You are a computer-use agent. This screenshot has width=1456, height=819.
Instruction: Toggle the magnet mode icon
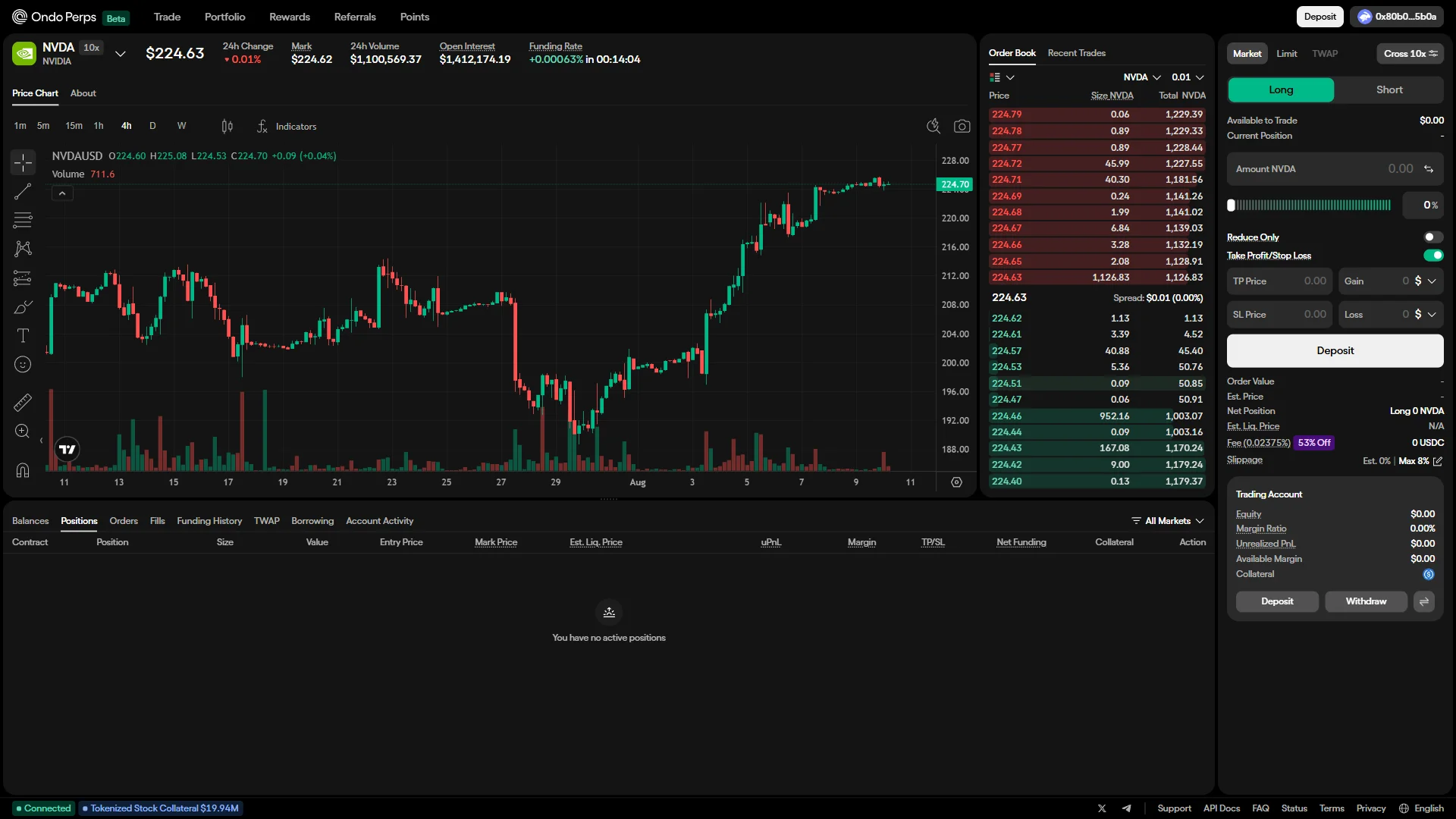tap(23, 470)
